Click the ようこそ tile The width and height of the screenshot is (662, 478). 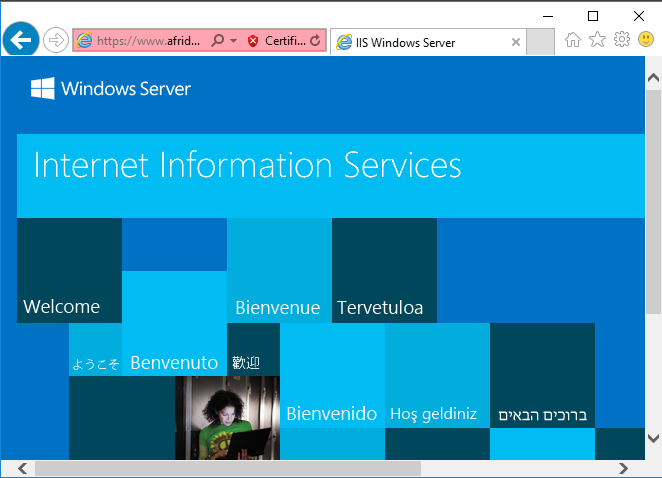point(95,350)
